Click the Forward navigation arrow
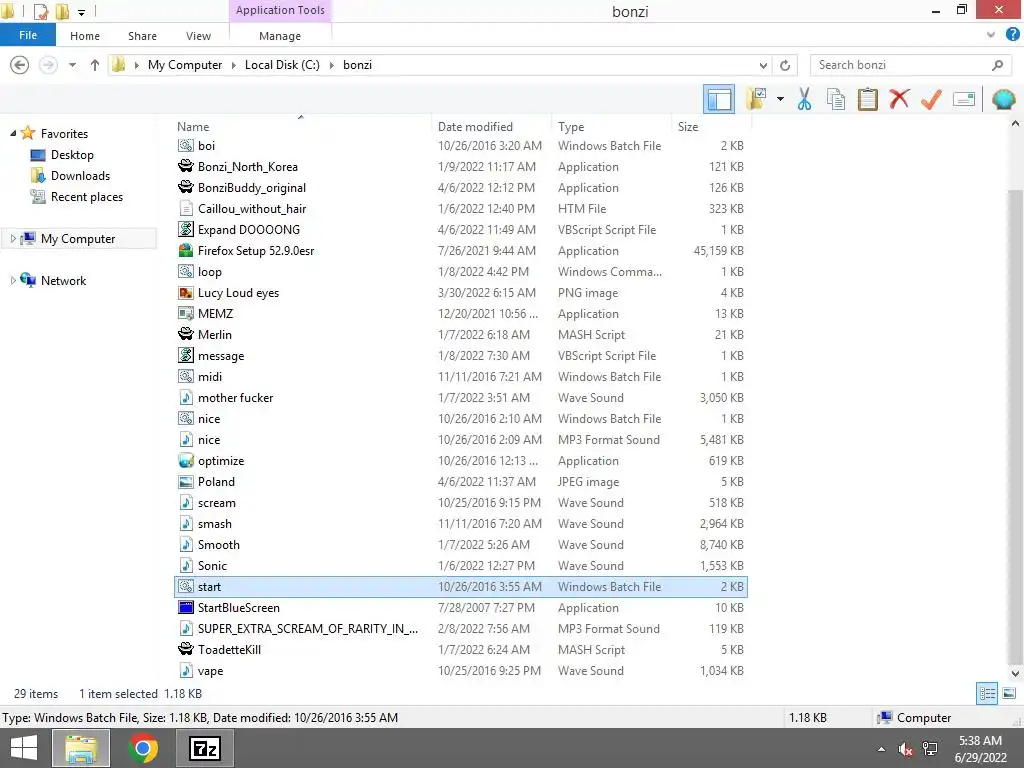The image size is (1024, 768). [48, 65]
